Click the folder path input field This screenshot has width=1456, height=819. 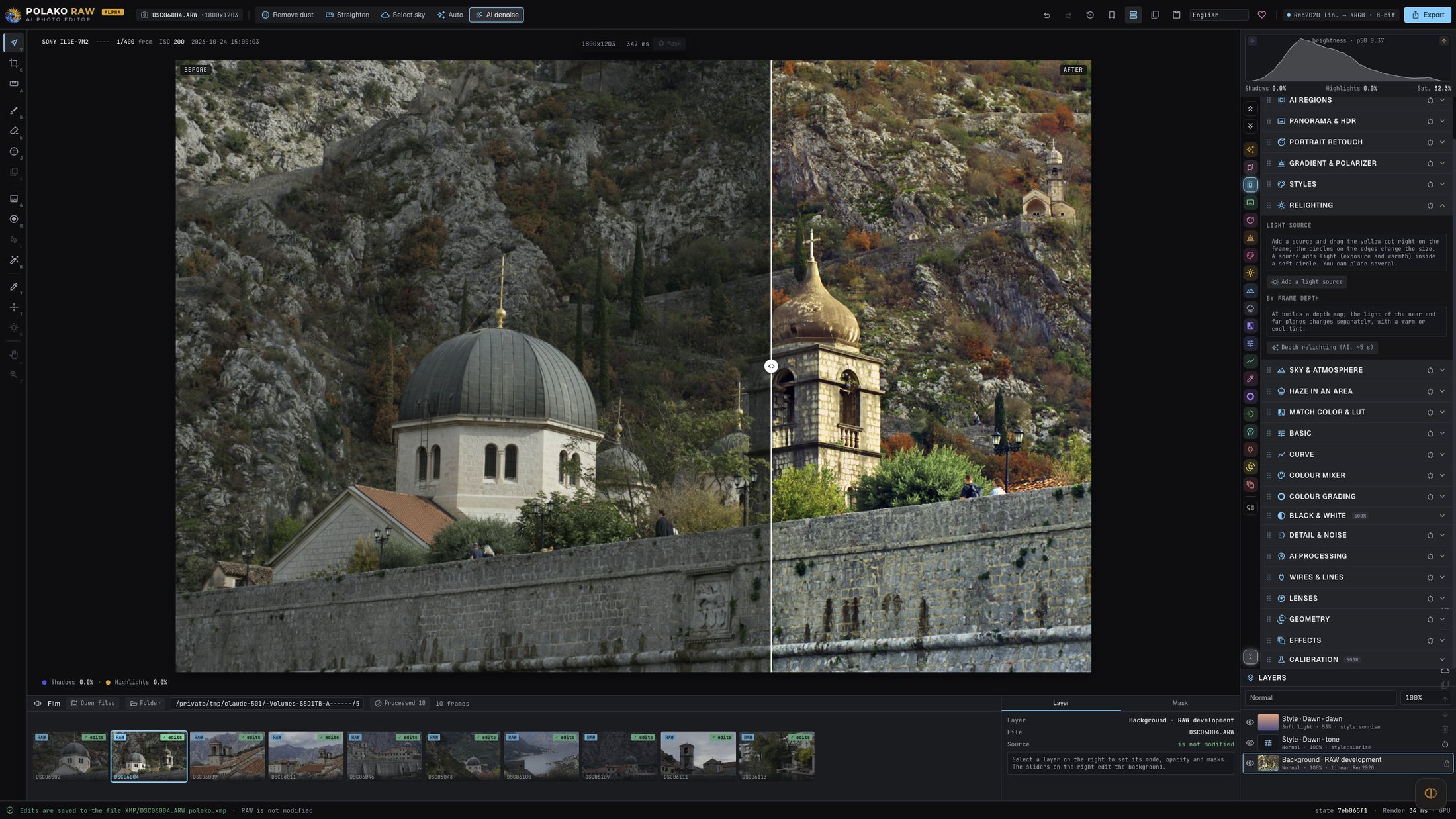[267, 704]
